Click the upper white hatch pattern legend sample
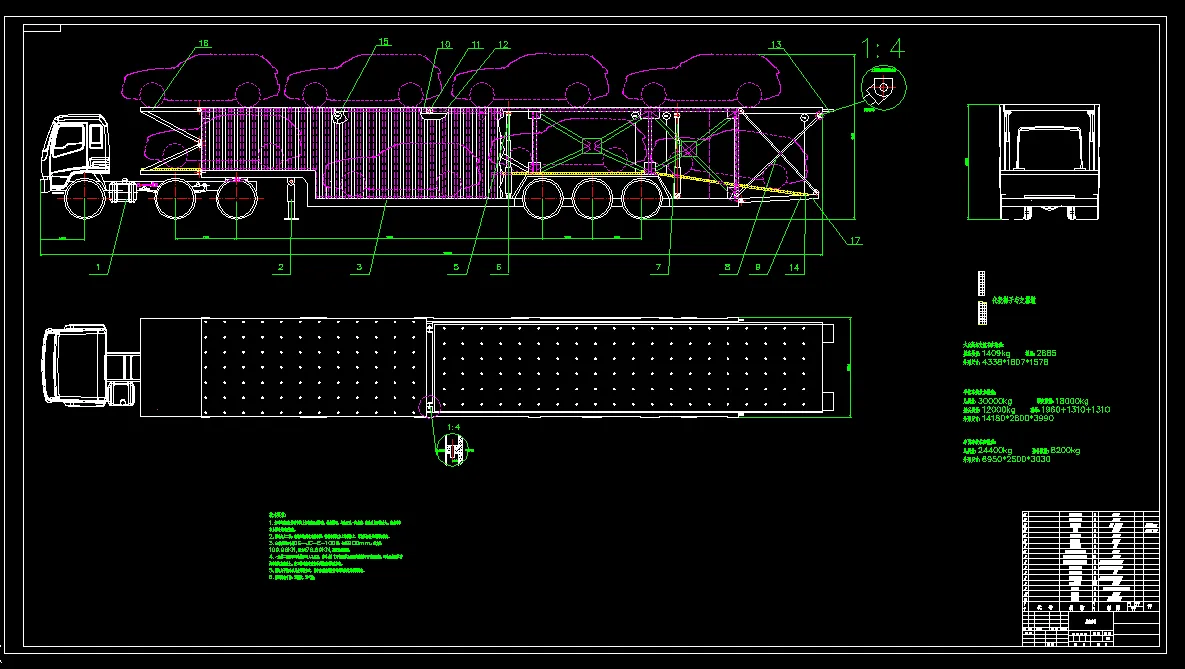 pyautogui.click(x=982, y=284)
